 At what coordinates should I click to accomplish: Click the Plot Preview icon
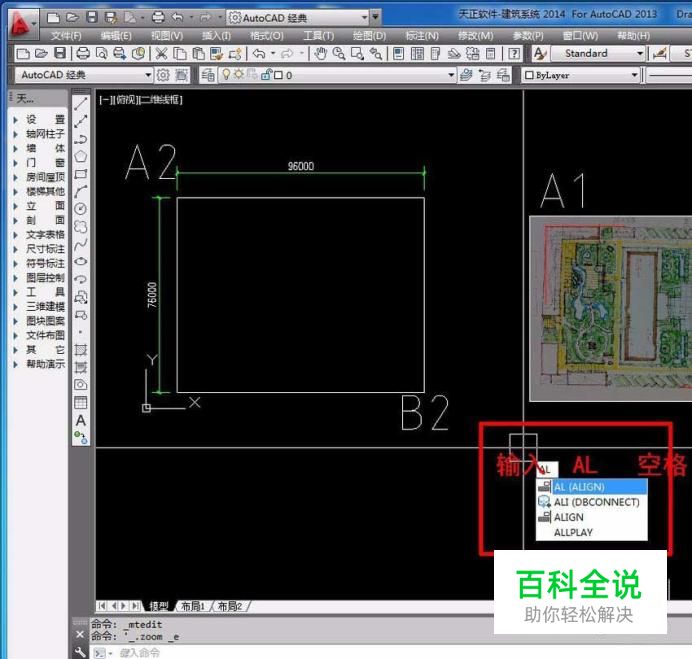(102, 53)
